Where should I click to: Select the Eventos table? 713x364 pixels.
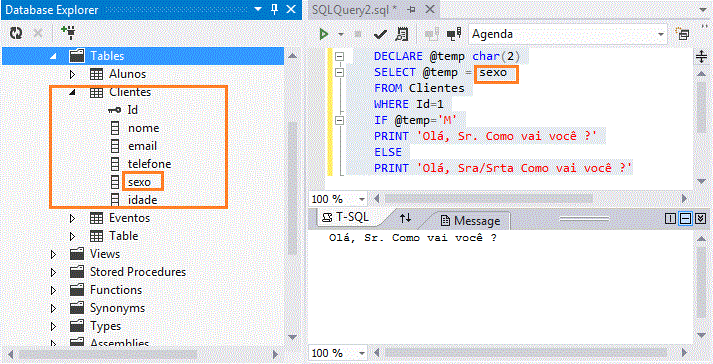tap(129, 218)
